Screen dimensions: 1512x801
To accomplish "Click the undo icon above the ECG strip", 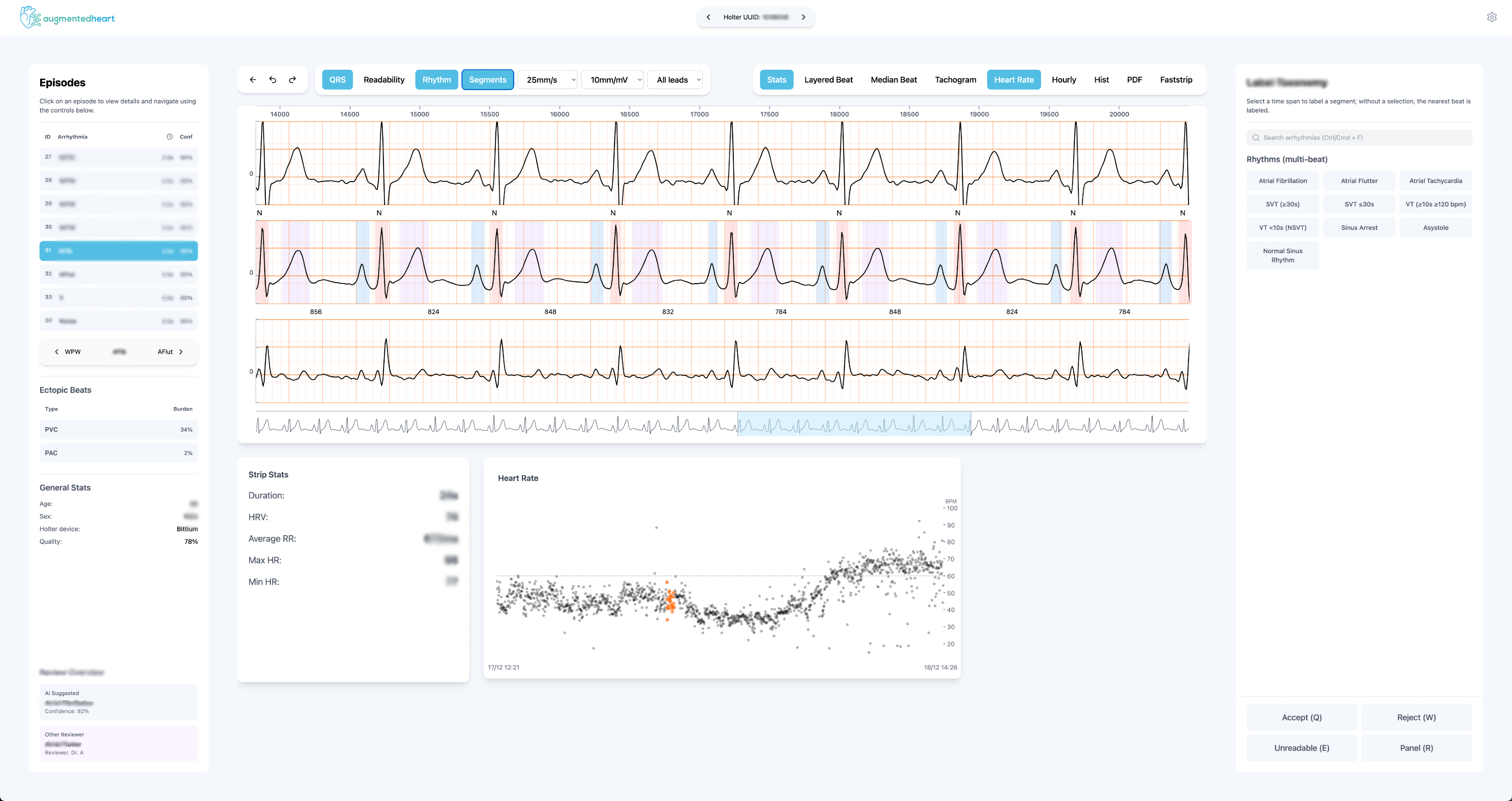I will click(272, 80).
